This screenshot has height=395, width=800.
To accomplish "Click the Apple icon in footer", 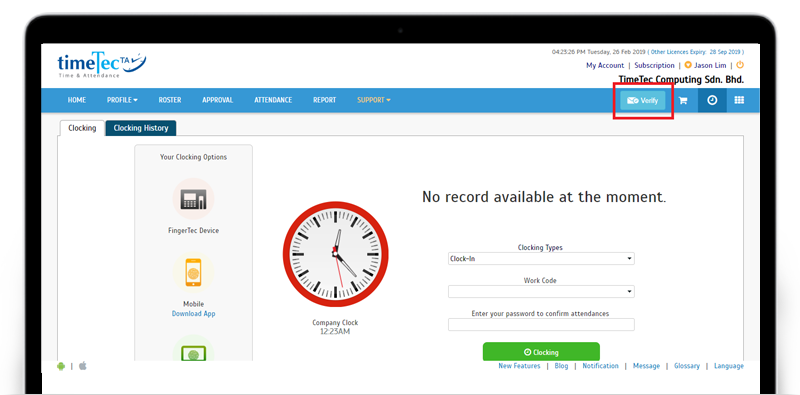I will (x=83, y=365).
